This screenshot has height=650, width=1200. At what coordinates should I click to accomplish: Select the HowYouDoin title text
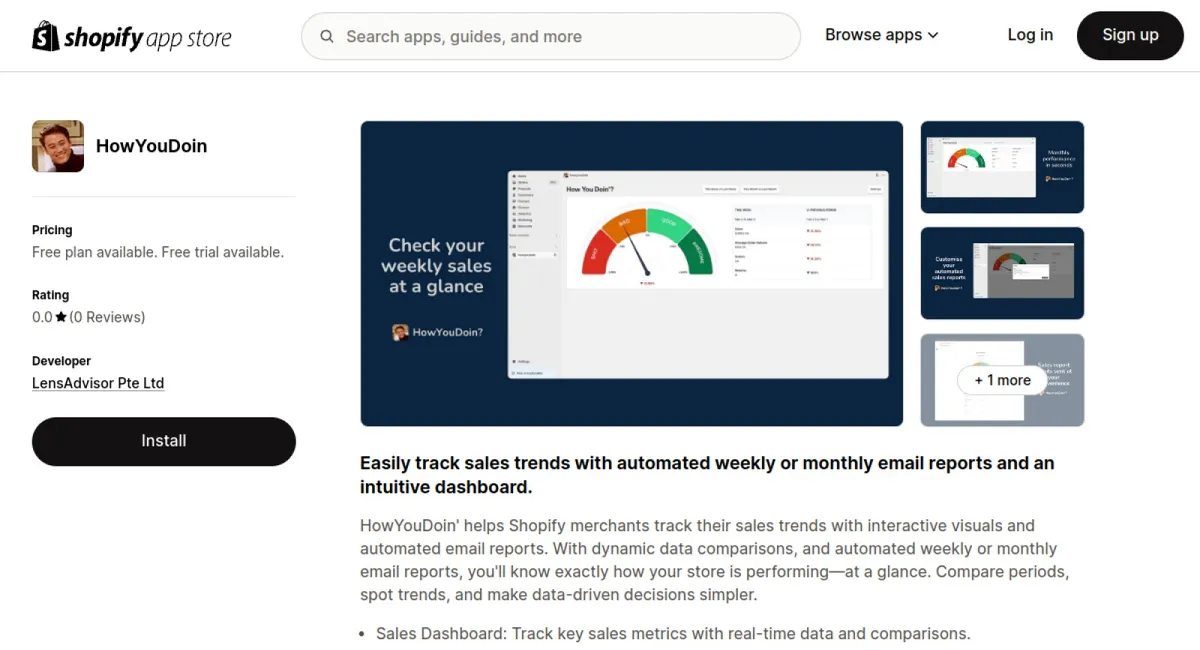click(x=151, y=146)
